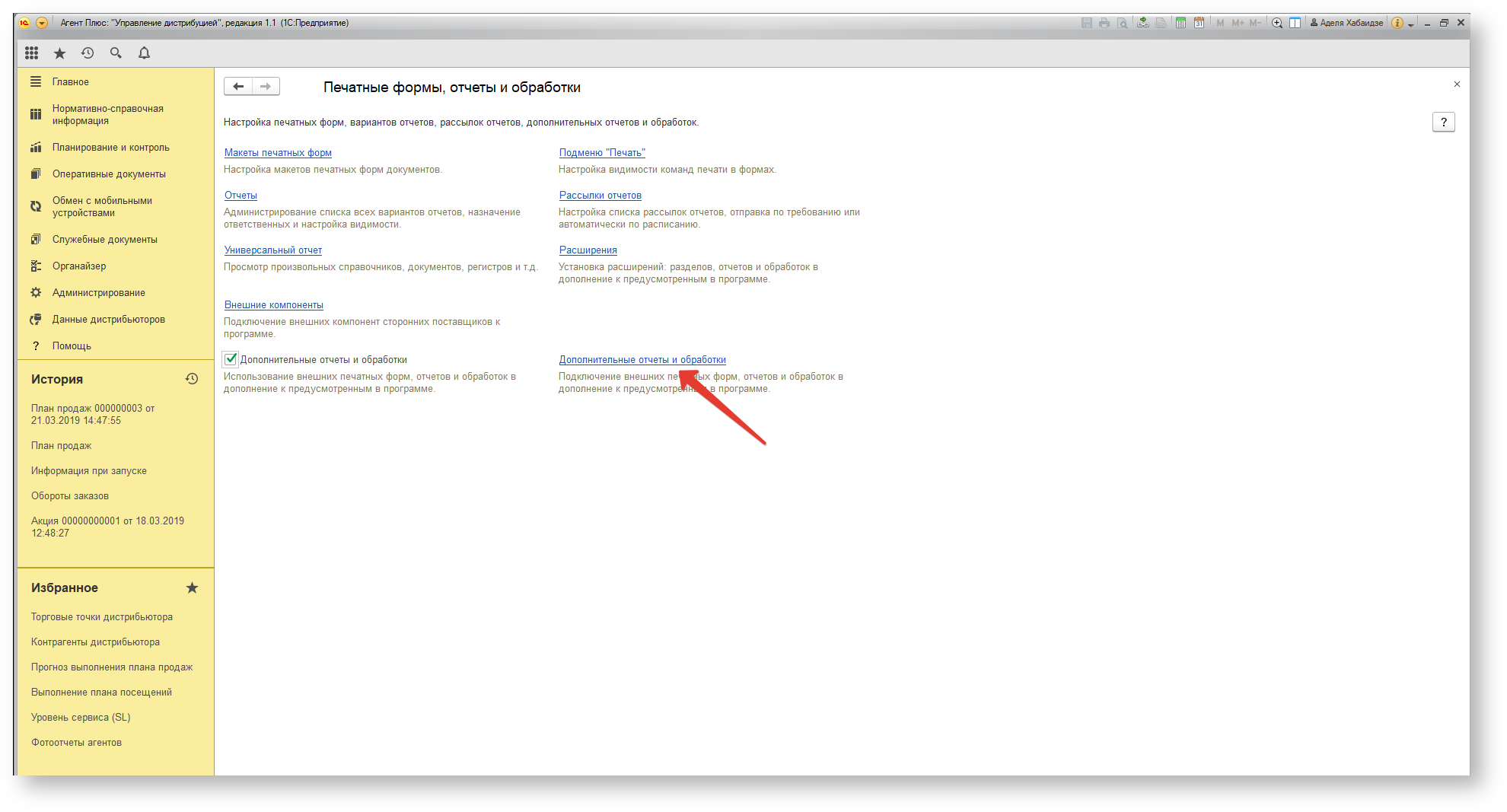Open favorite Выполнение плана посещений
This screenshot has width=1507, height=812.
point(101,693)
